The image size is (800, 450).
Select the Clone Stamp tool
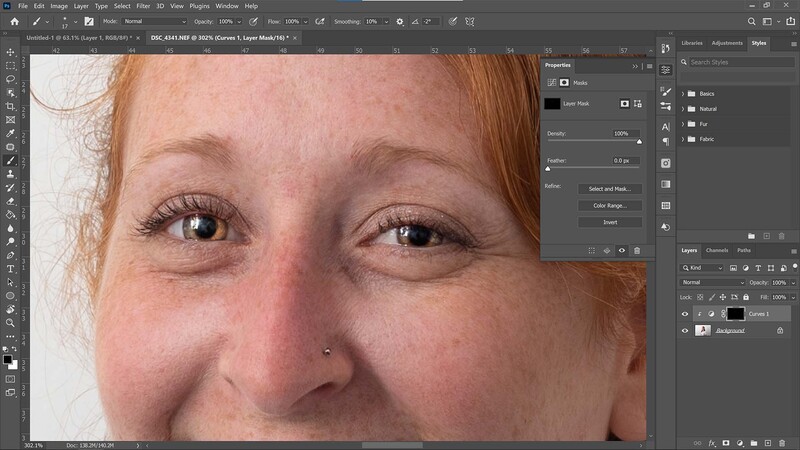[x=10, y=174]
